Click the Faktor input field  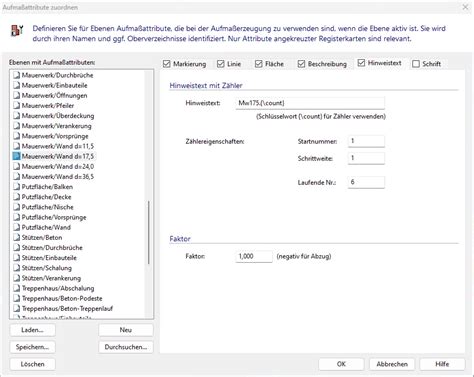254,256
